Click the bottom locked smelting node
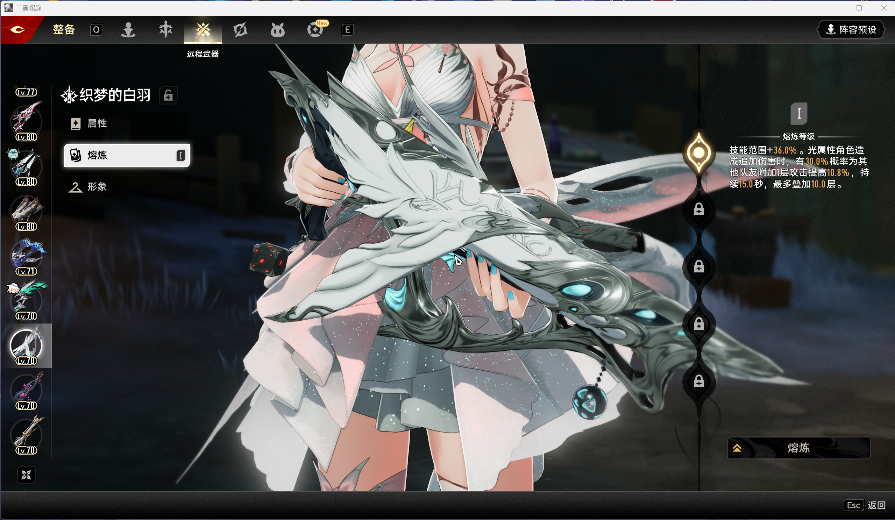 (698, 380)
